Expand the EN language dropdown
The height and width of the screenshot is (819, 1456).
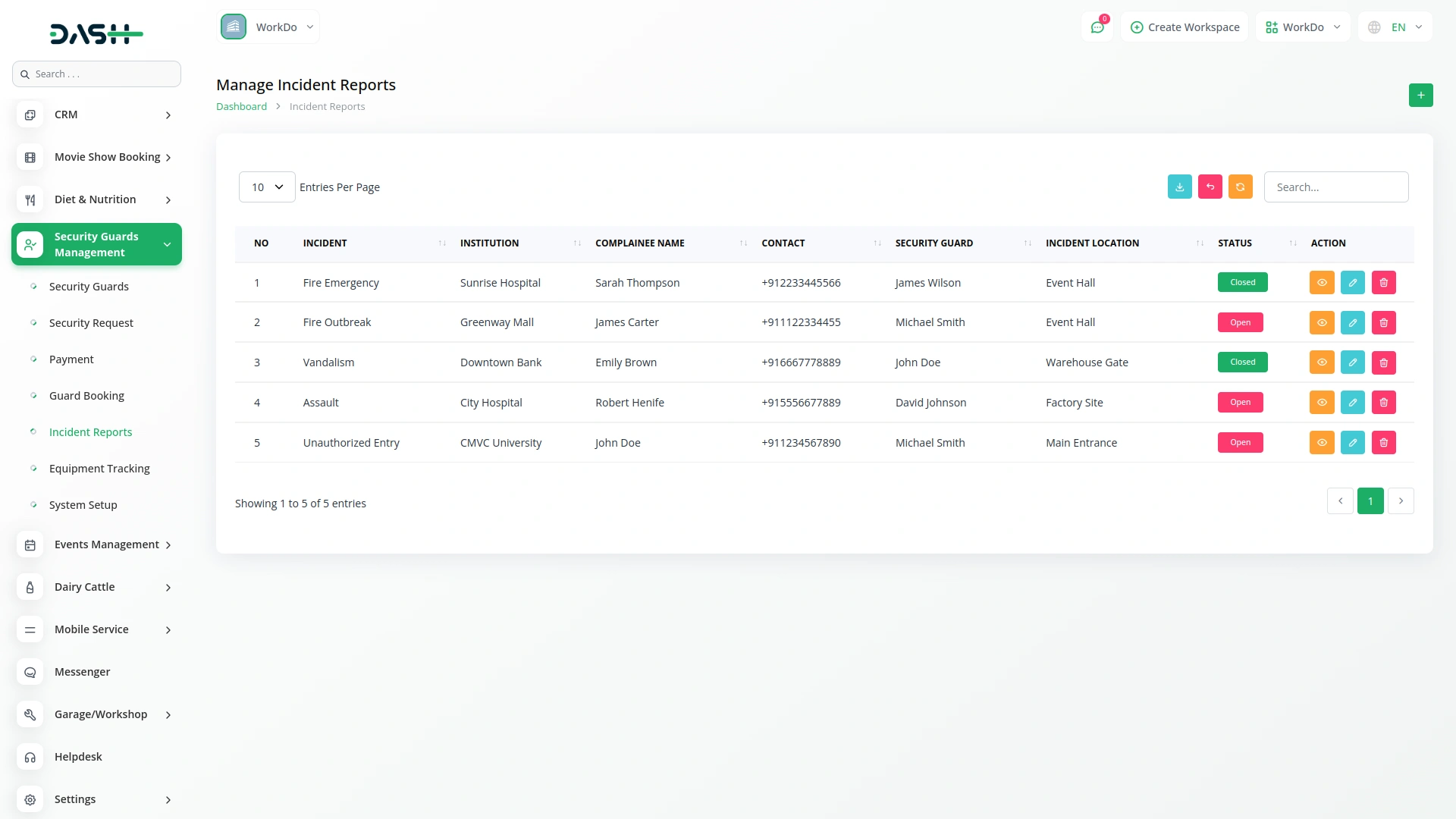[1397, 28]
